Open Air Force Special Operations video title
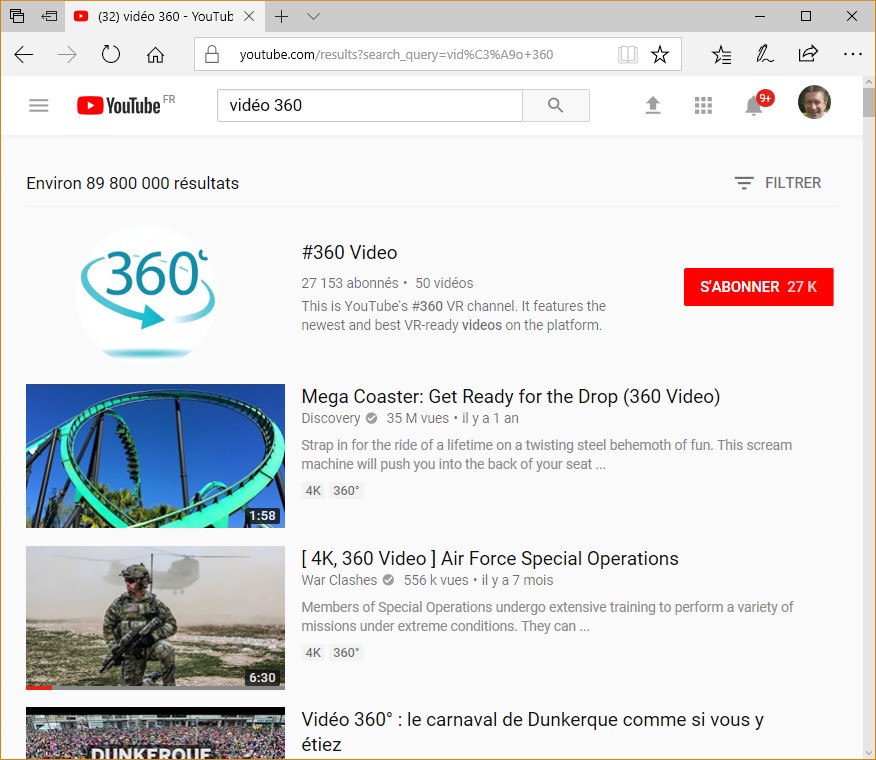Image resolution: width=876 pixels, height=760 pixels. (x=490, y=558)
